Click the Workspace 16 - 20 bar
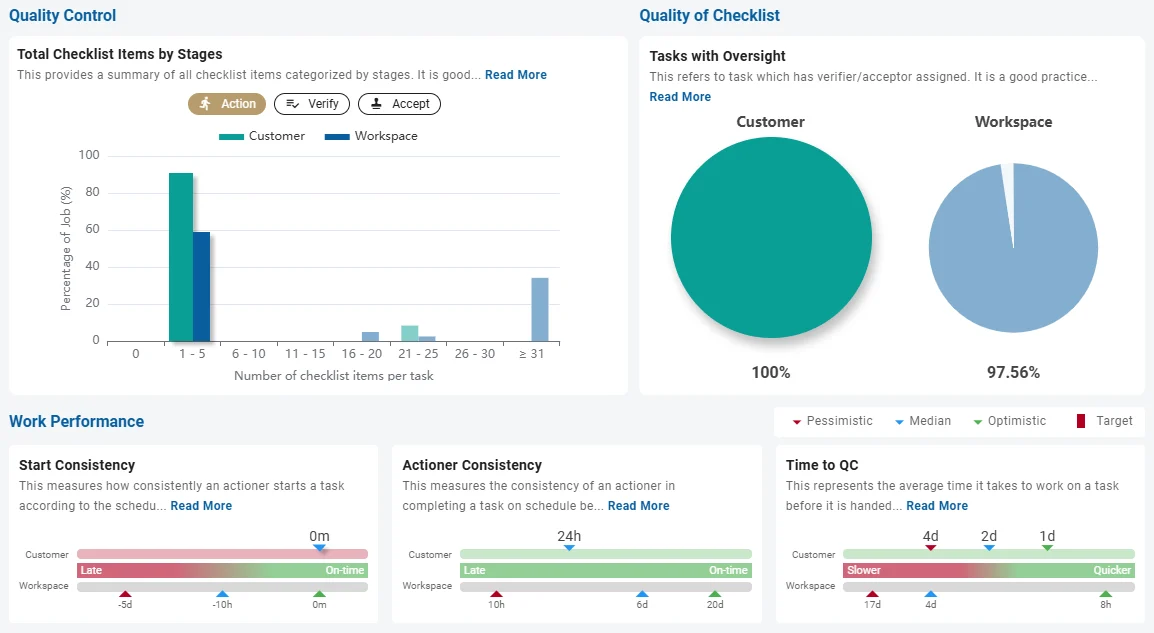 371,337
